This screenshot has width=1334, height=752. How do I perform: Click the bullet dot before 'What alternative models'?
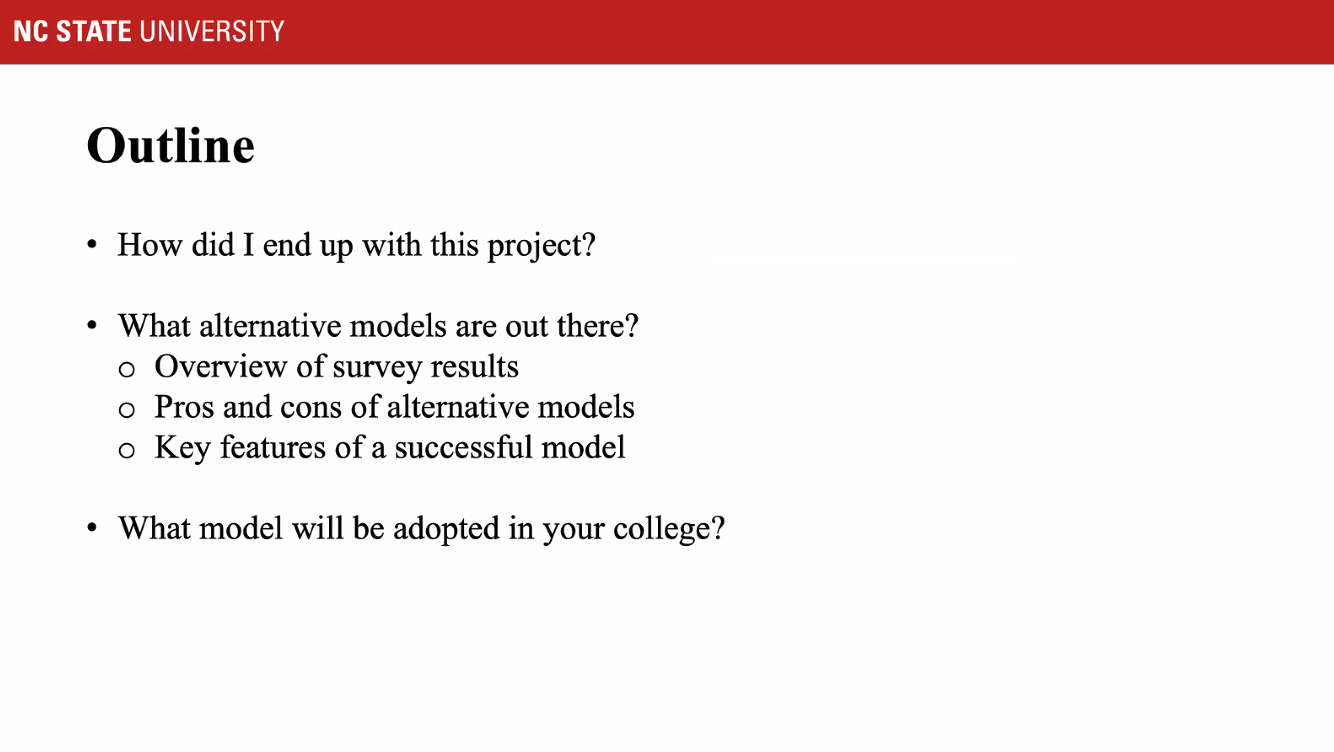click(x=92, y=326)
